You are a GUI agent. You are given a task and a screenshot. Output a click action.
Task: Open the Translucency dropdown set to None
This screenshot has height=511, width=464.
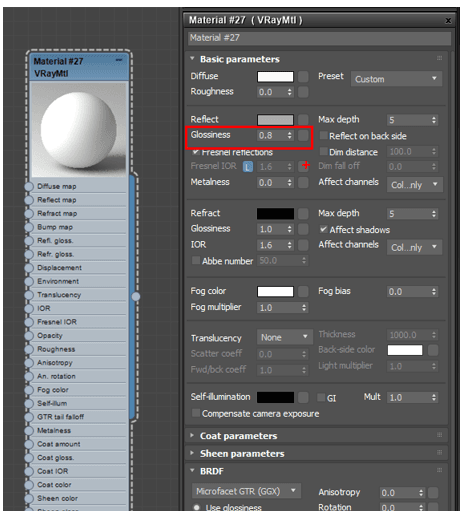285,337
